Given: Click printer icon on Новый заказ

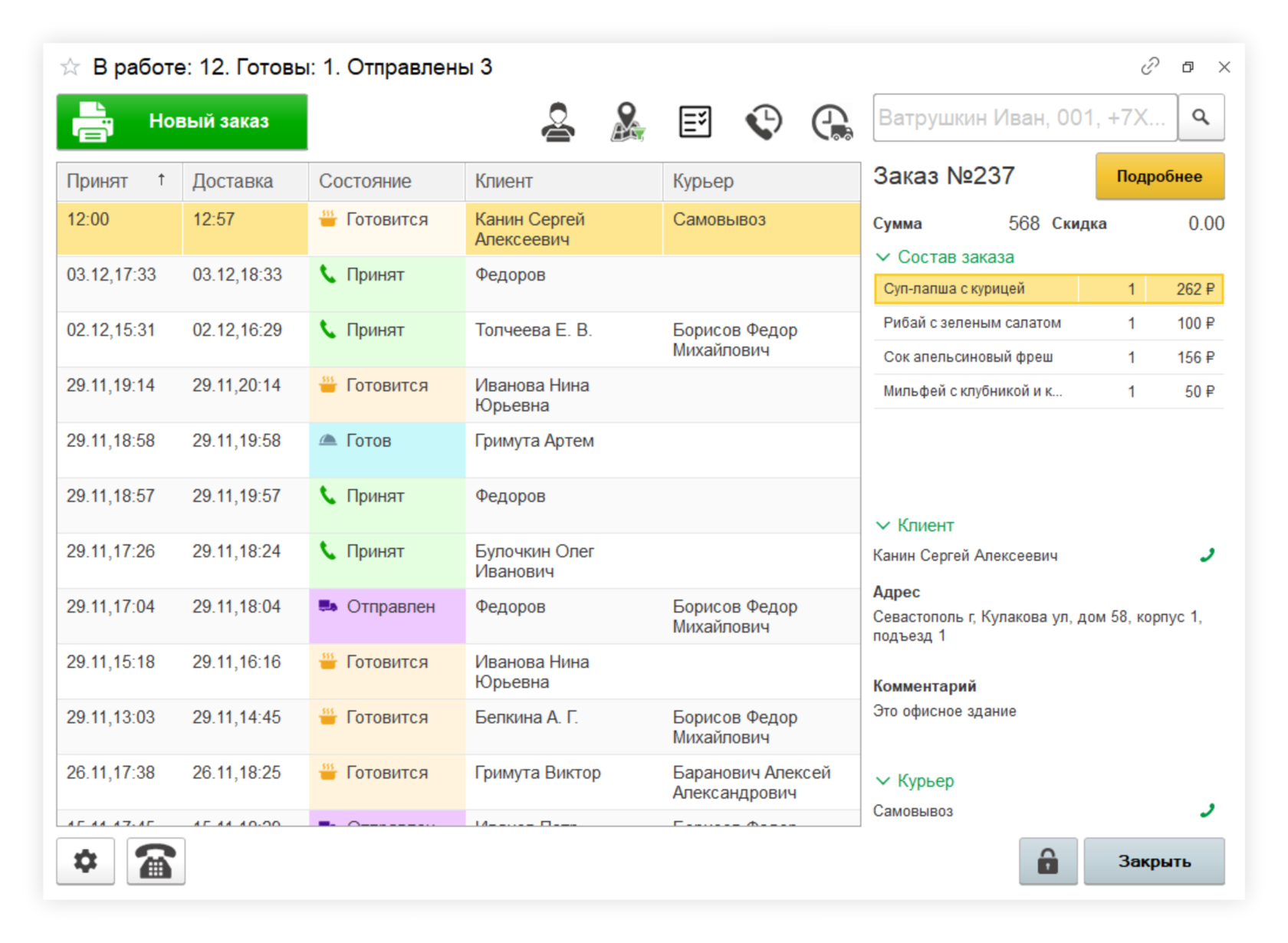Looking at the screenshot, I should point(93,122).
